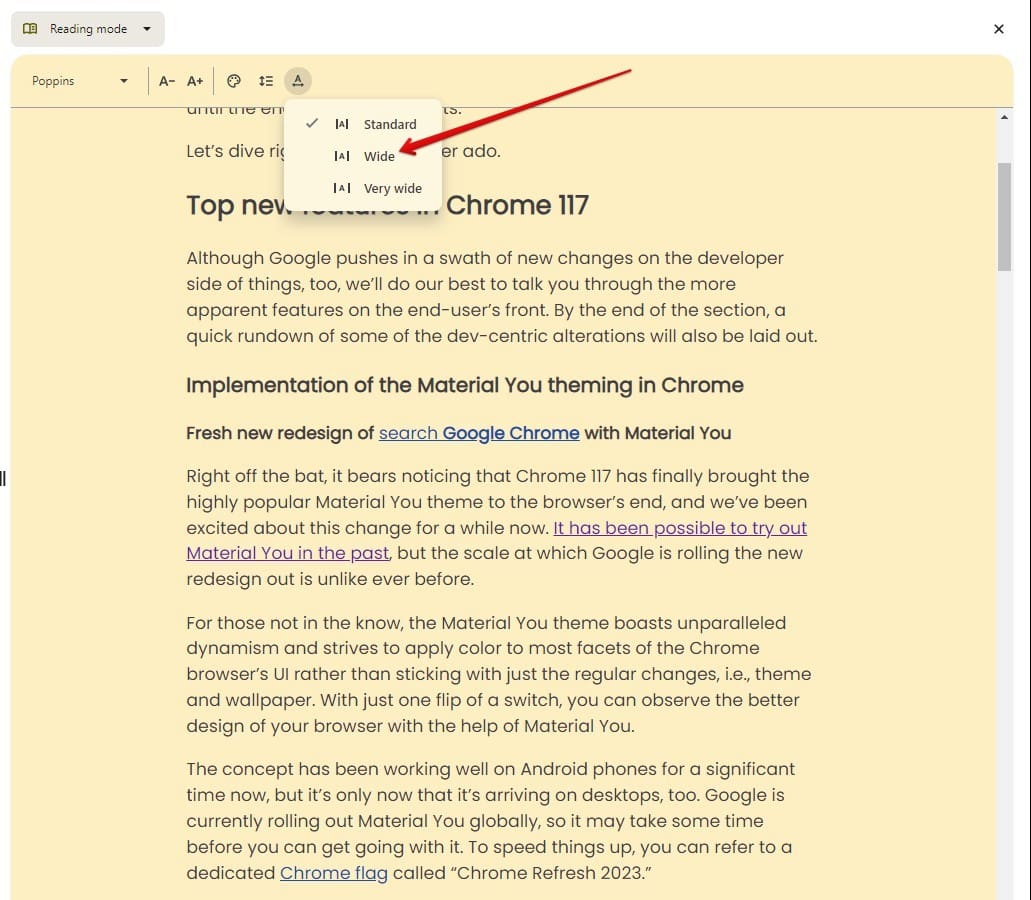
Task: Click the Wide spacing icon
Action: pyautogui.click(x=342, y=156)
